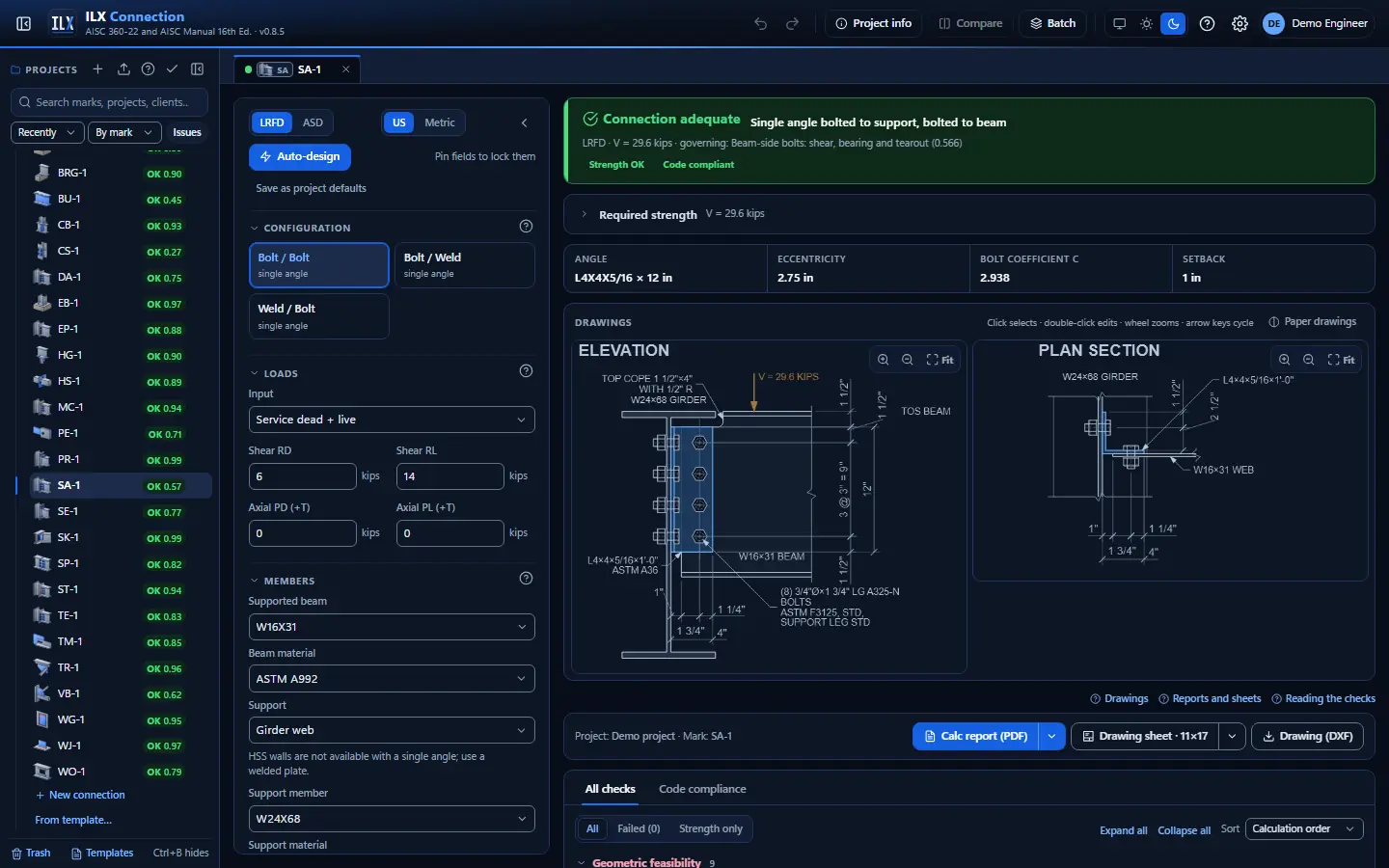Click the New connection link
1389x868 pixels.
coord(80,795)
